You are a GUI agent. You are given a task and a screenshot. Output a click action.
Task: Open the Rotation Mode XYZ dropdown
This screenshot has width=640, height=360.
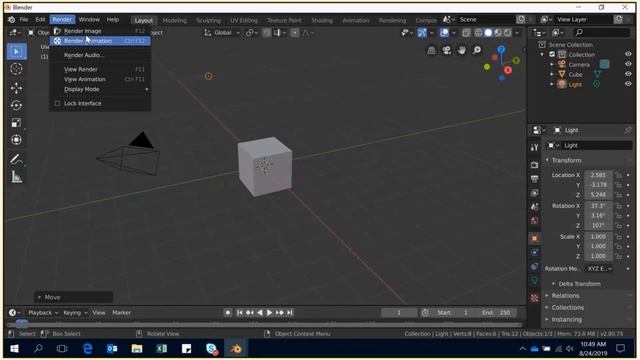(600, 269)
